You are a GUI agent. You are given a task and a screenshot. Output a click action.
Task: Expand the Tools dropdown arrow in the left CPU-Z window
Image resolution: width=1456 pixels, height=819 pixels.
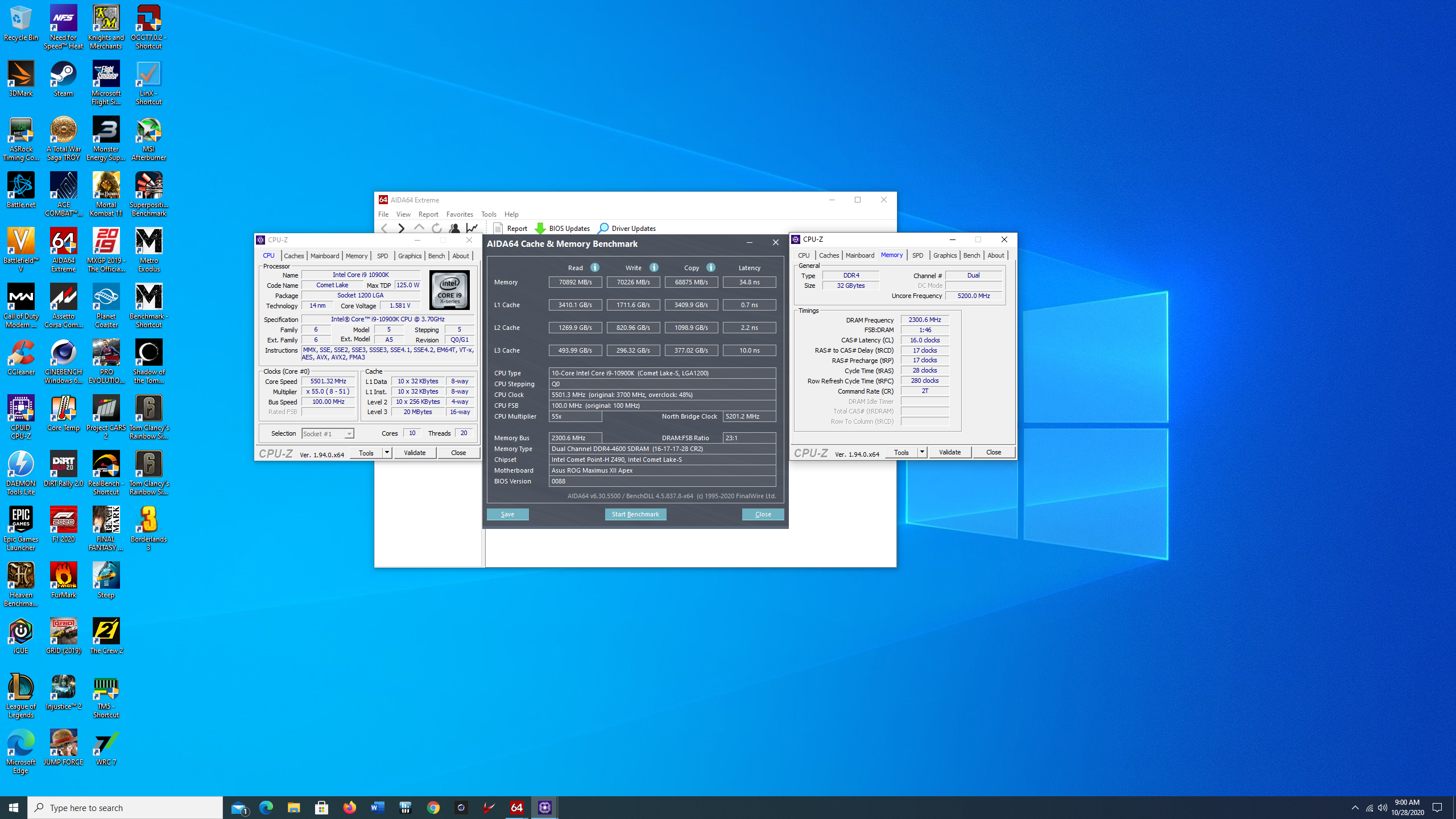[387, 453]
